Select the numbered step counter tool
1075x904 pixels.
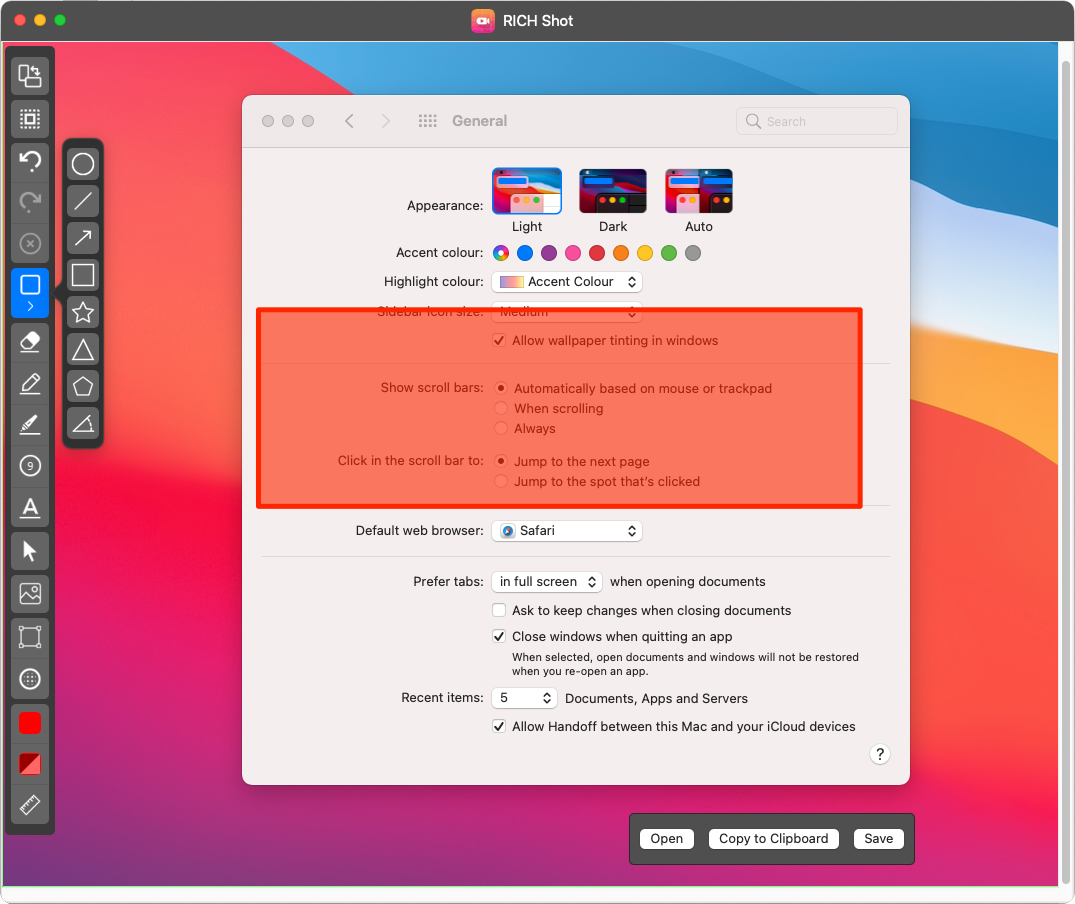tap(29, 466)
